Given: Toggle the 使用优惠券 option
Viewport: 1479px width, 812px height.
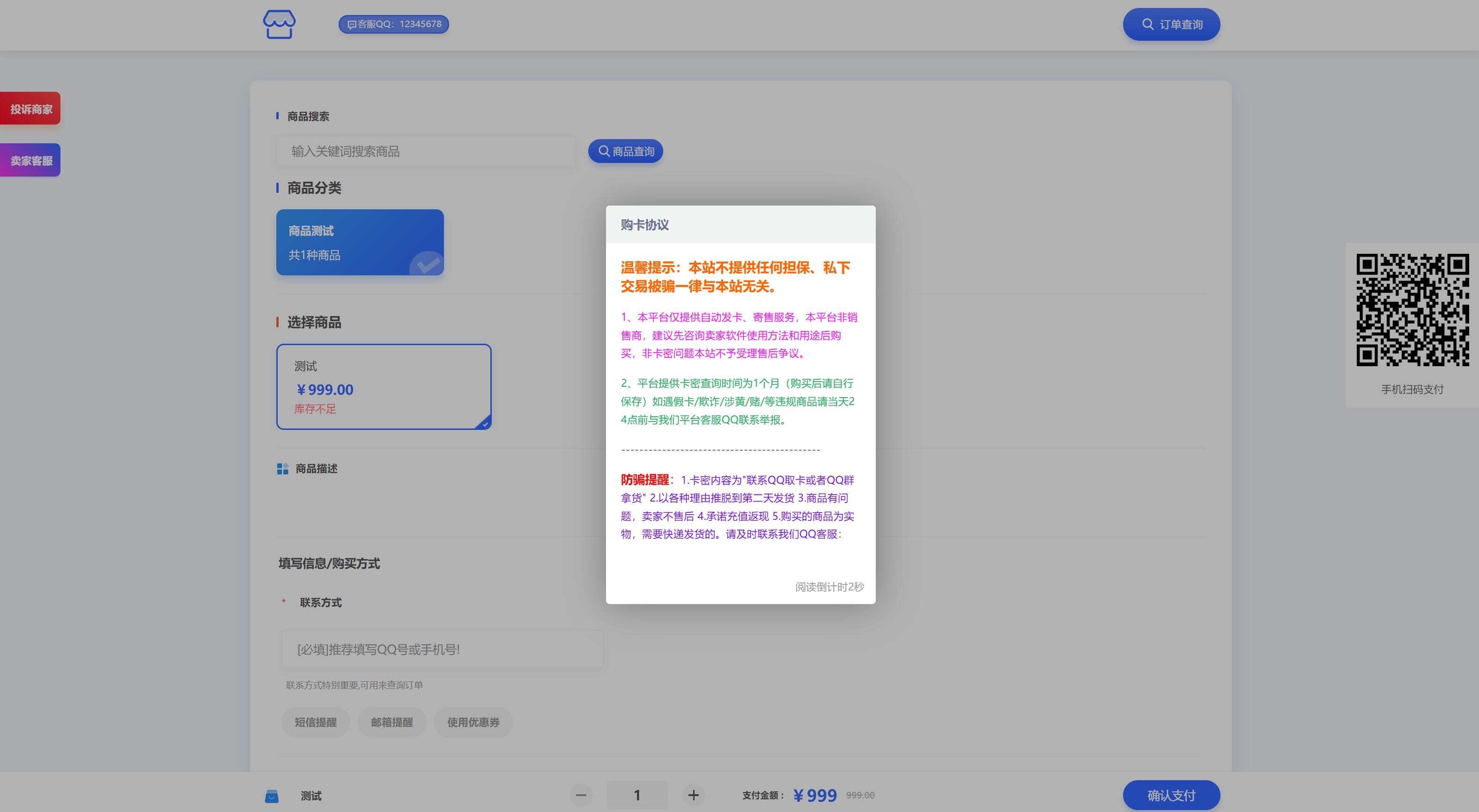Looking at the screenshot, I should coord(473,722).
